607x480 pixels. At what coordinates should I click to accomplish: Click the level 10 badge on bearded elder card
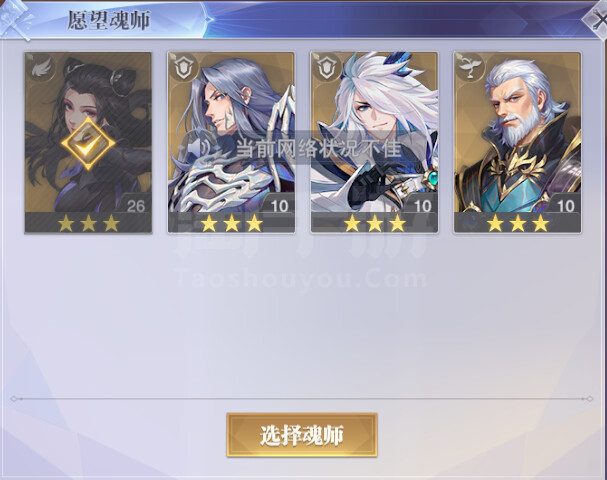click(x=566, y=205)
